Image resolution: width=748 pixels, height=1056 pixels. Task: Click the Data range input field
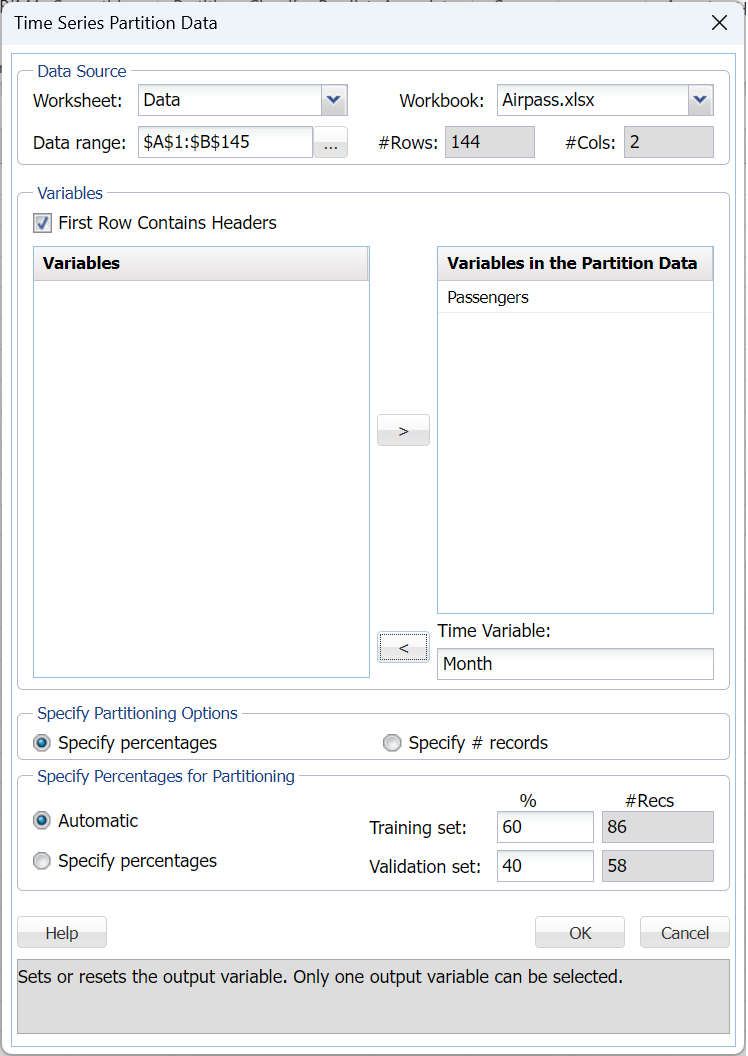(x=225, y=142)
